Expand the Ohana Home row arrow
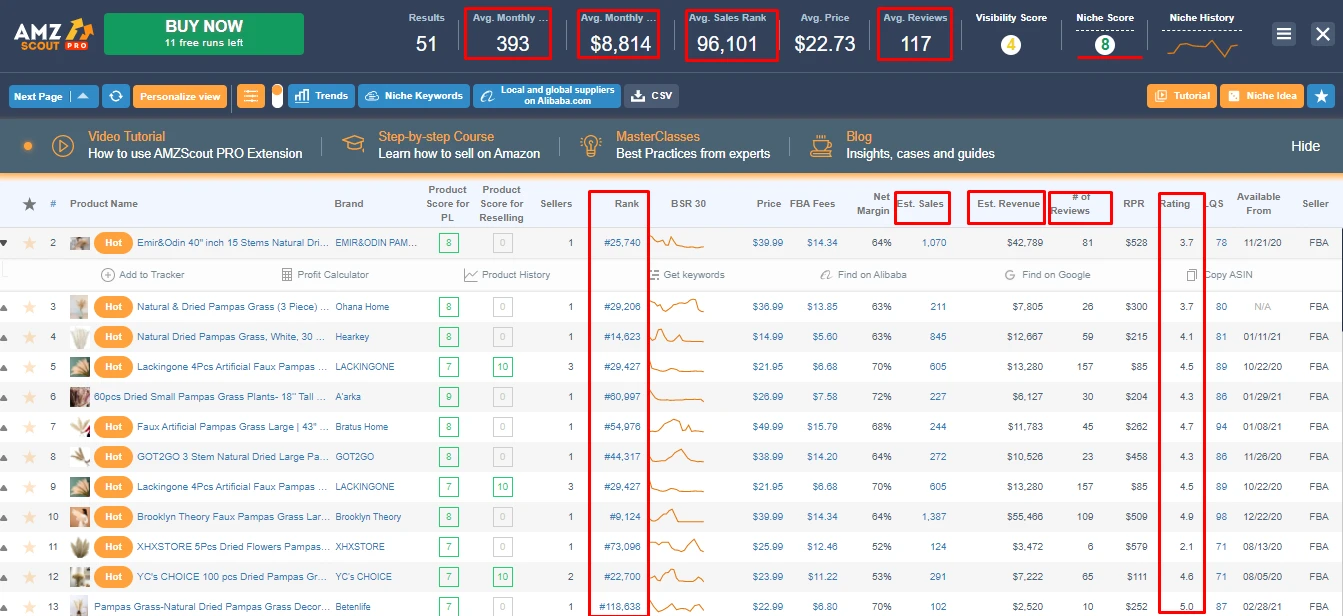The image size is (1343, 616). pyautogui.click(x=4, y=307)
